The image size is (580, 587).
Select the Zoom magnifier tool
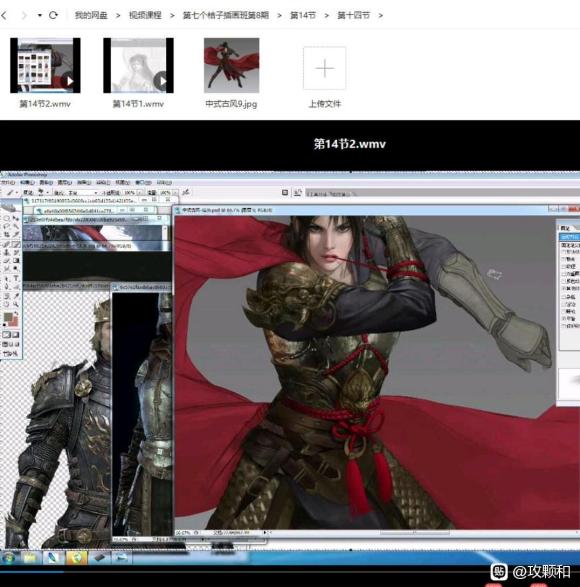[x=16, y=304]
